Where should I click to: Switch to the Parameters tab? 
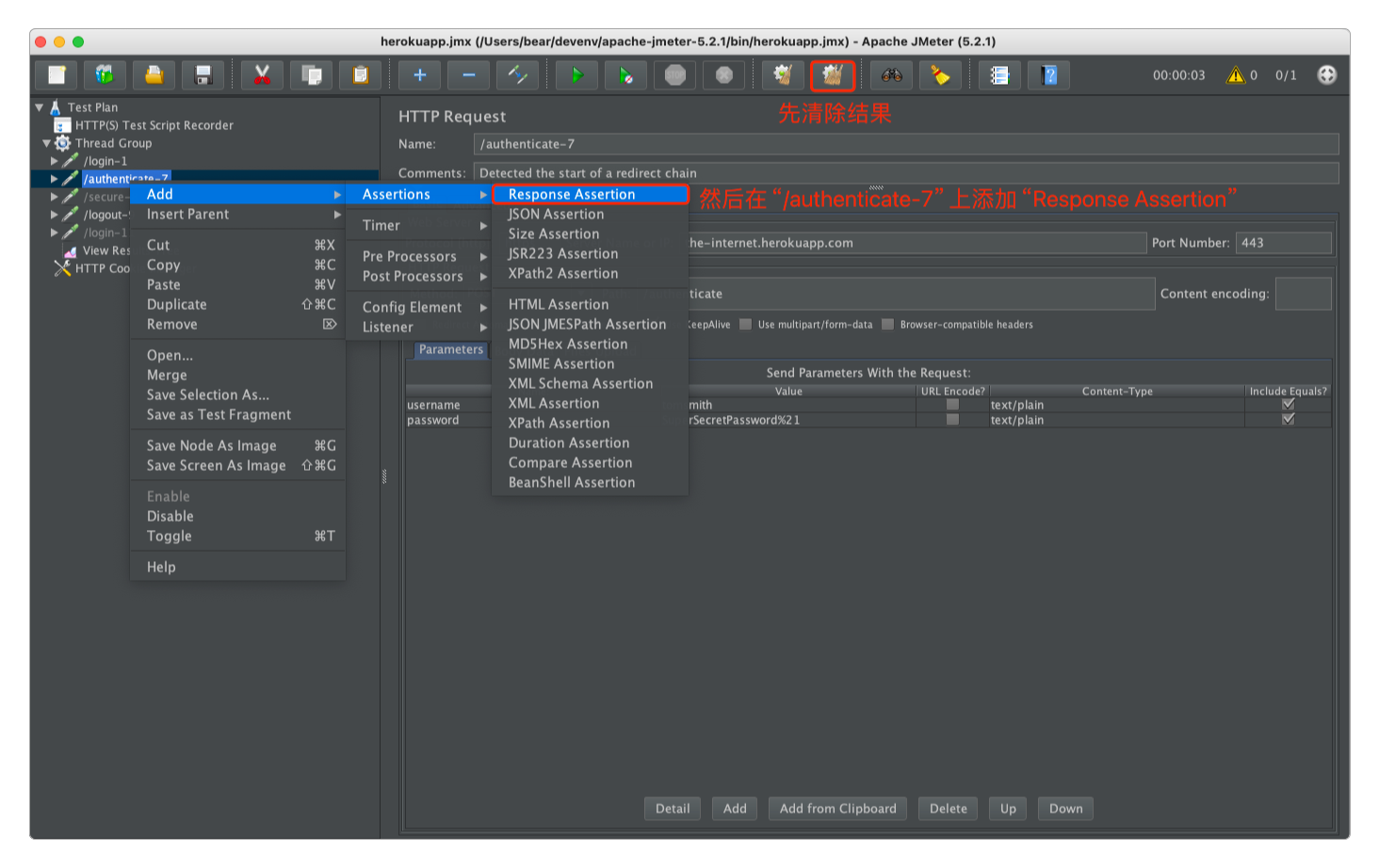[450, 349]
